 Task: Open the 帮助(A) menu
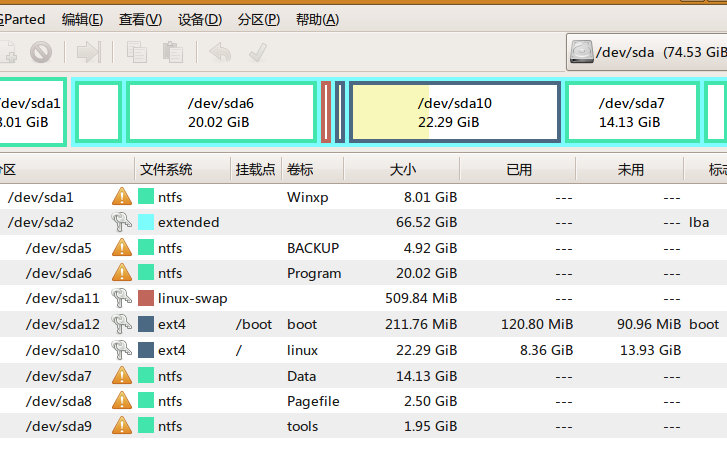318,19
